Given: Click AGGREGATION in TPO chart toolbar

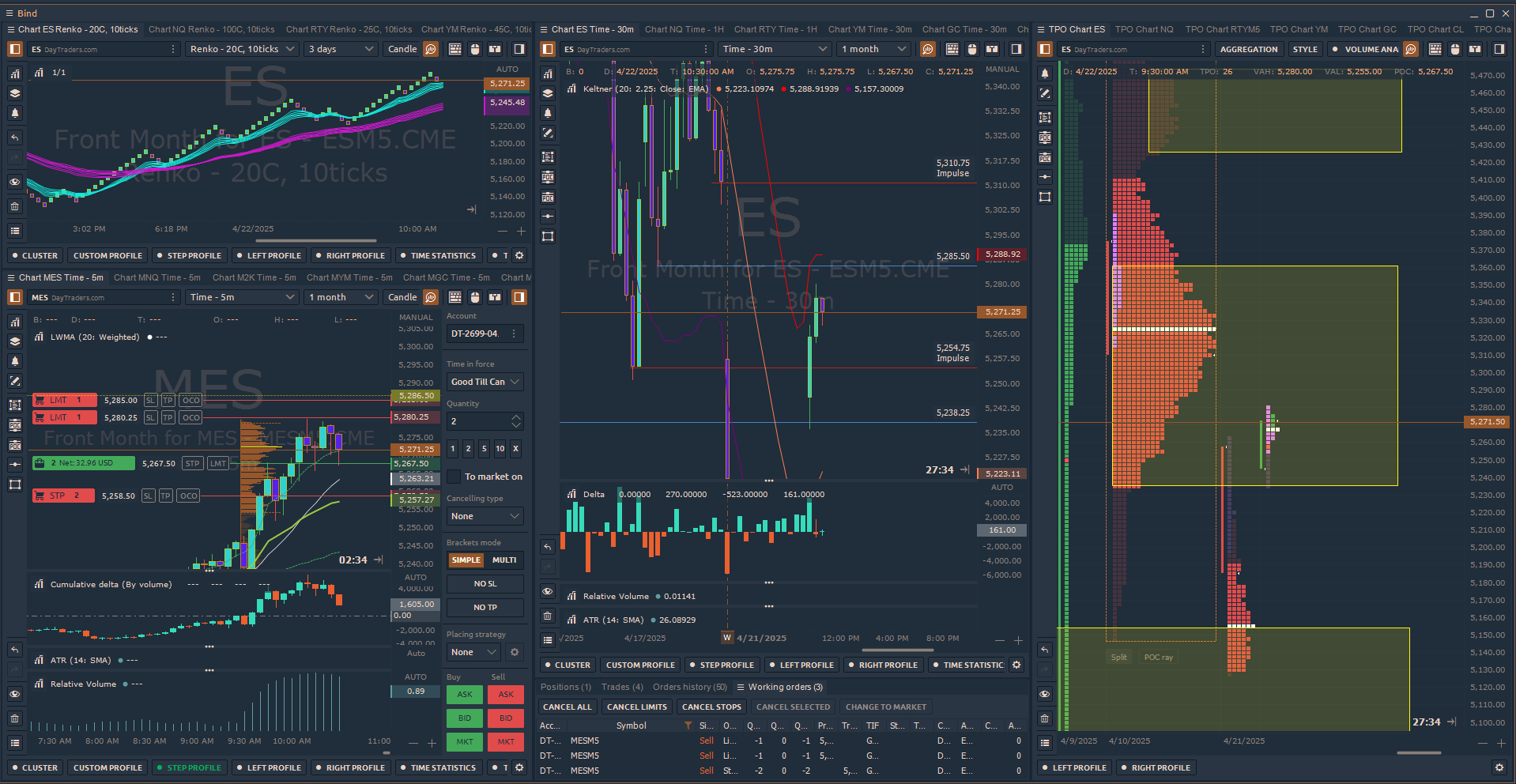Looking at the screenshot, I should coord(1248,49).
